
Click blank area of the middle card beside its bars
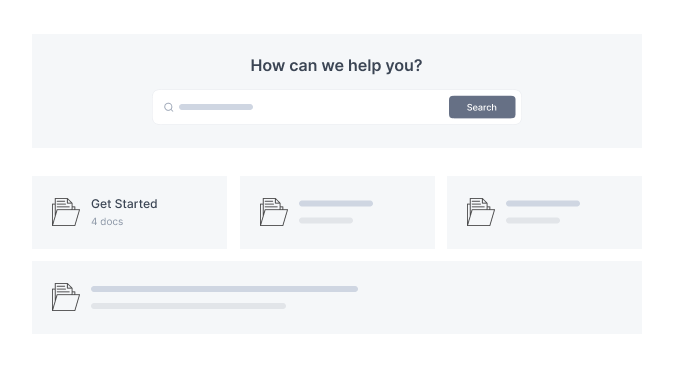(404, 212)
